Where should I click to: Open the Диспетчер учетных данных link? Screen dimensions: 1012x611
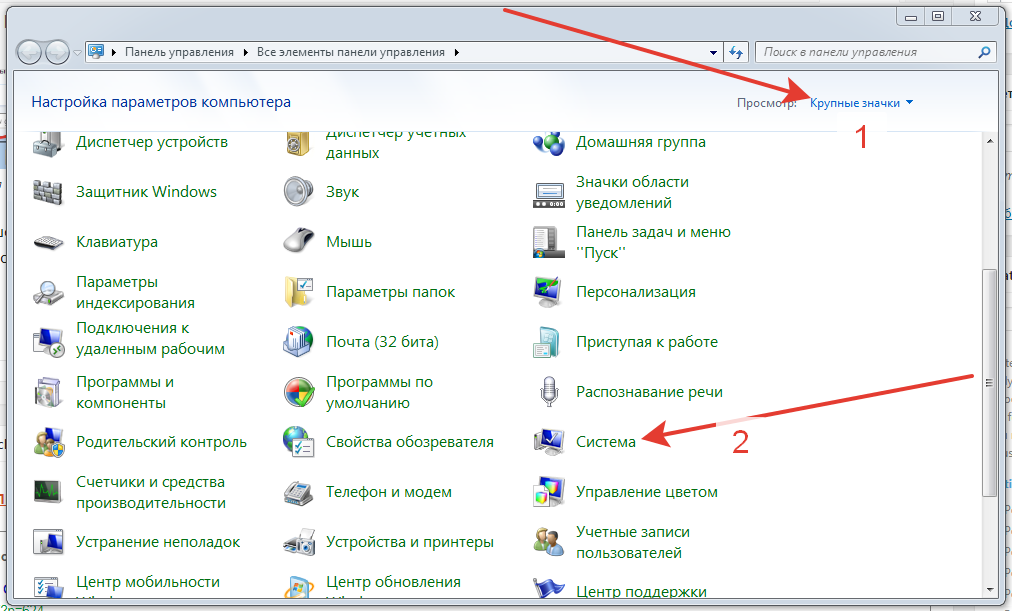[396, 143]
